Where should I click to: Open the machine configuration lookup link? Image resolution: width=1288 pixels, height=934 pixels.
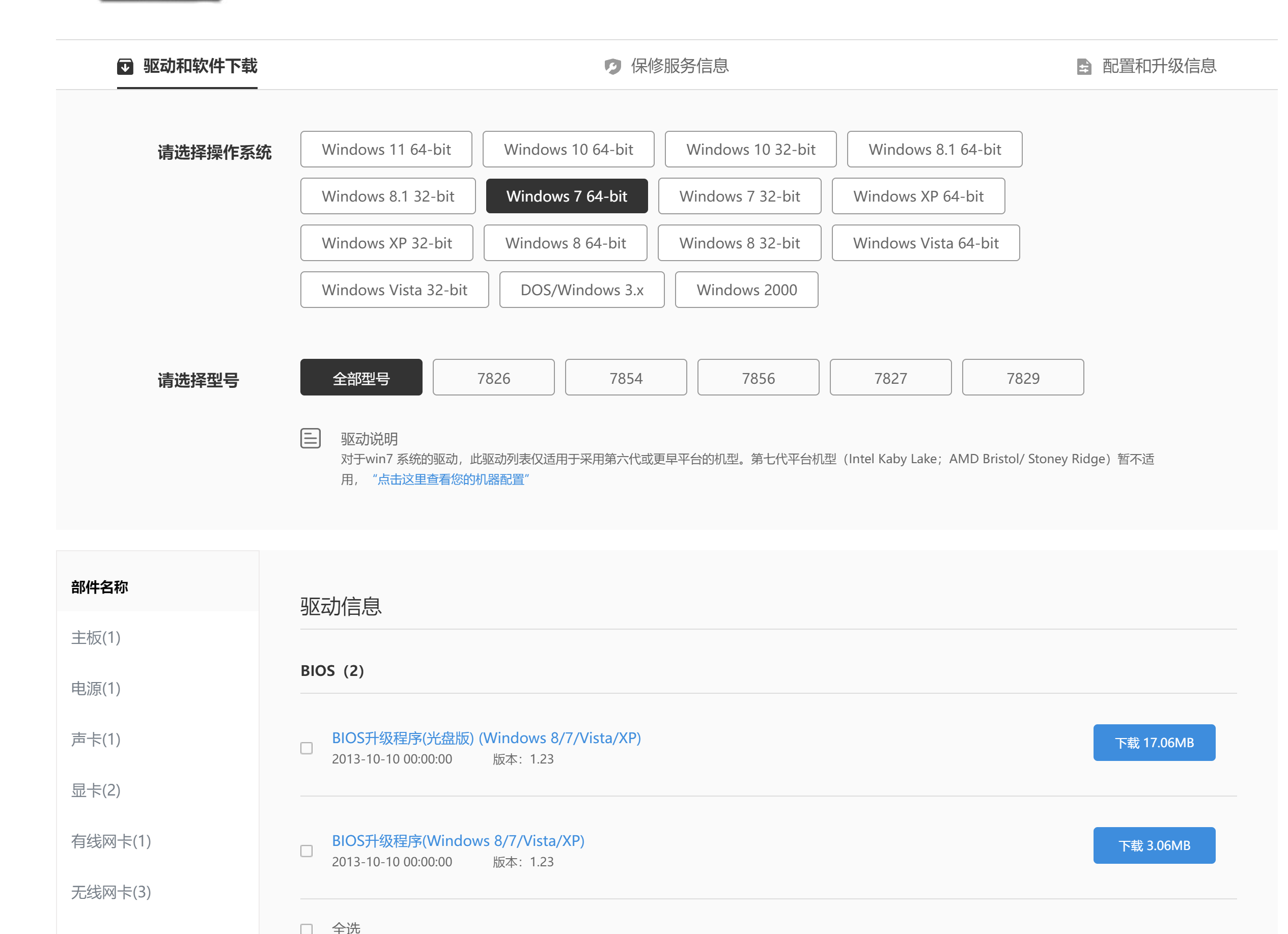pos(451,479)
